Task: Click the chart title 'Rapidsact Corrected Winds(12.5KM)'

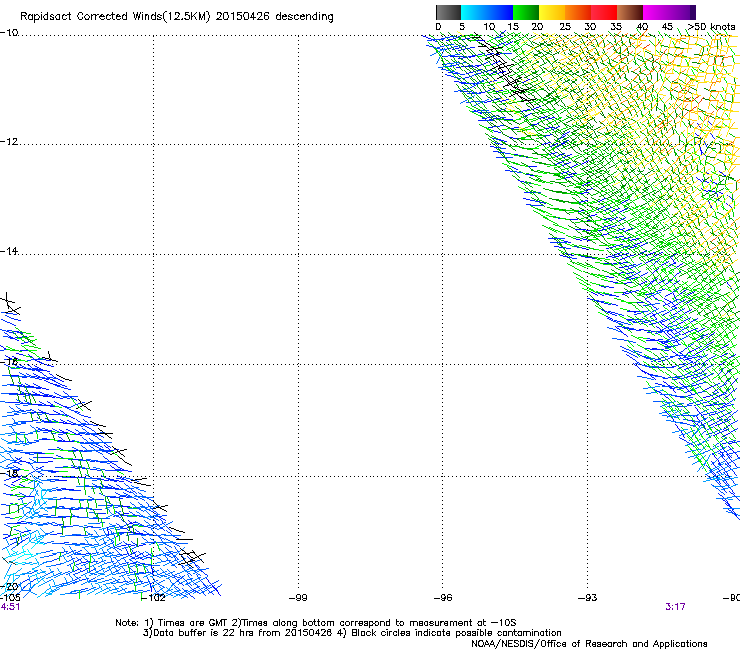Action: point(115,17)
